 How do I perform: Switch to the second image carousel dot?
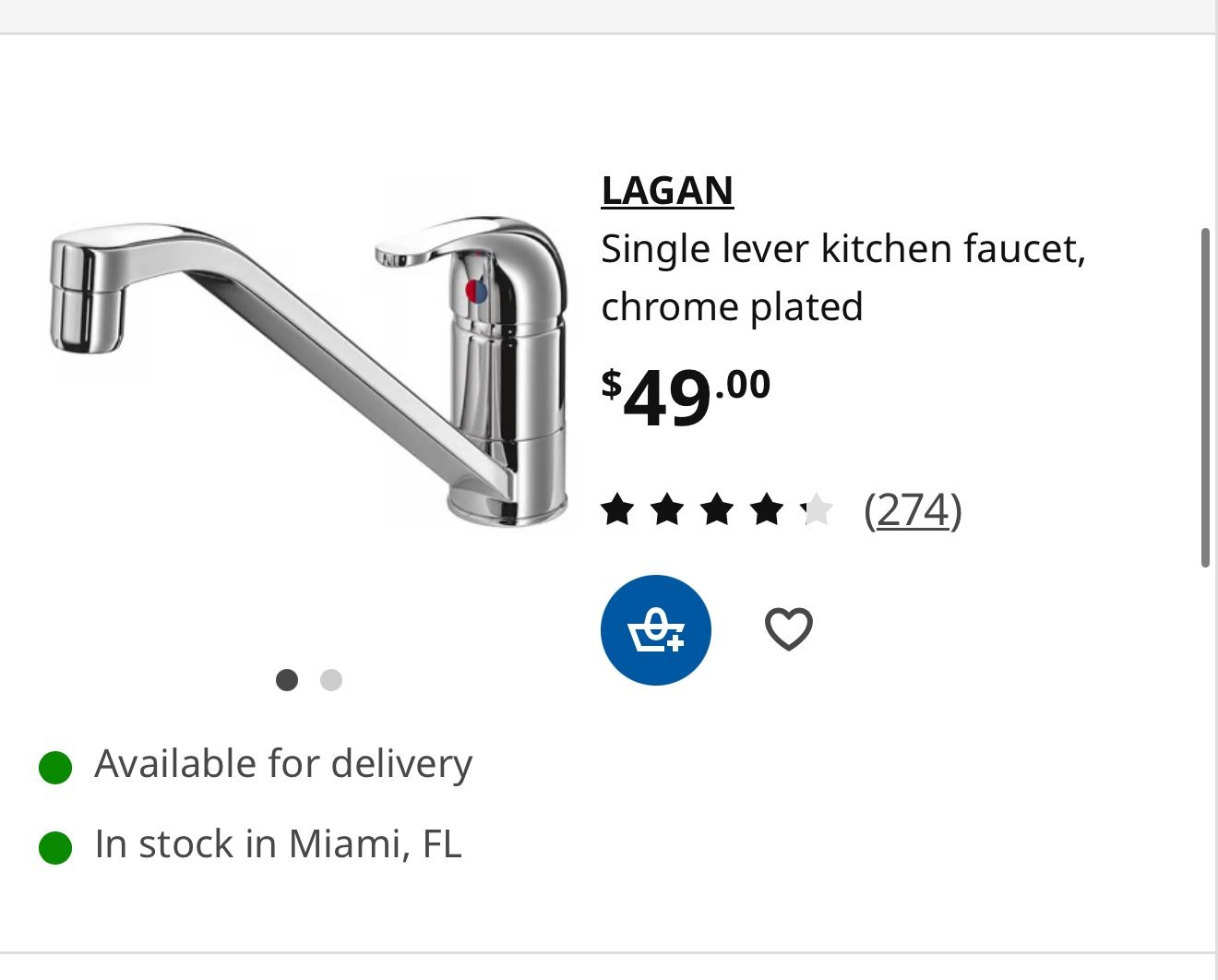coord(330,680)
